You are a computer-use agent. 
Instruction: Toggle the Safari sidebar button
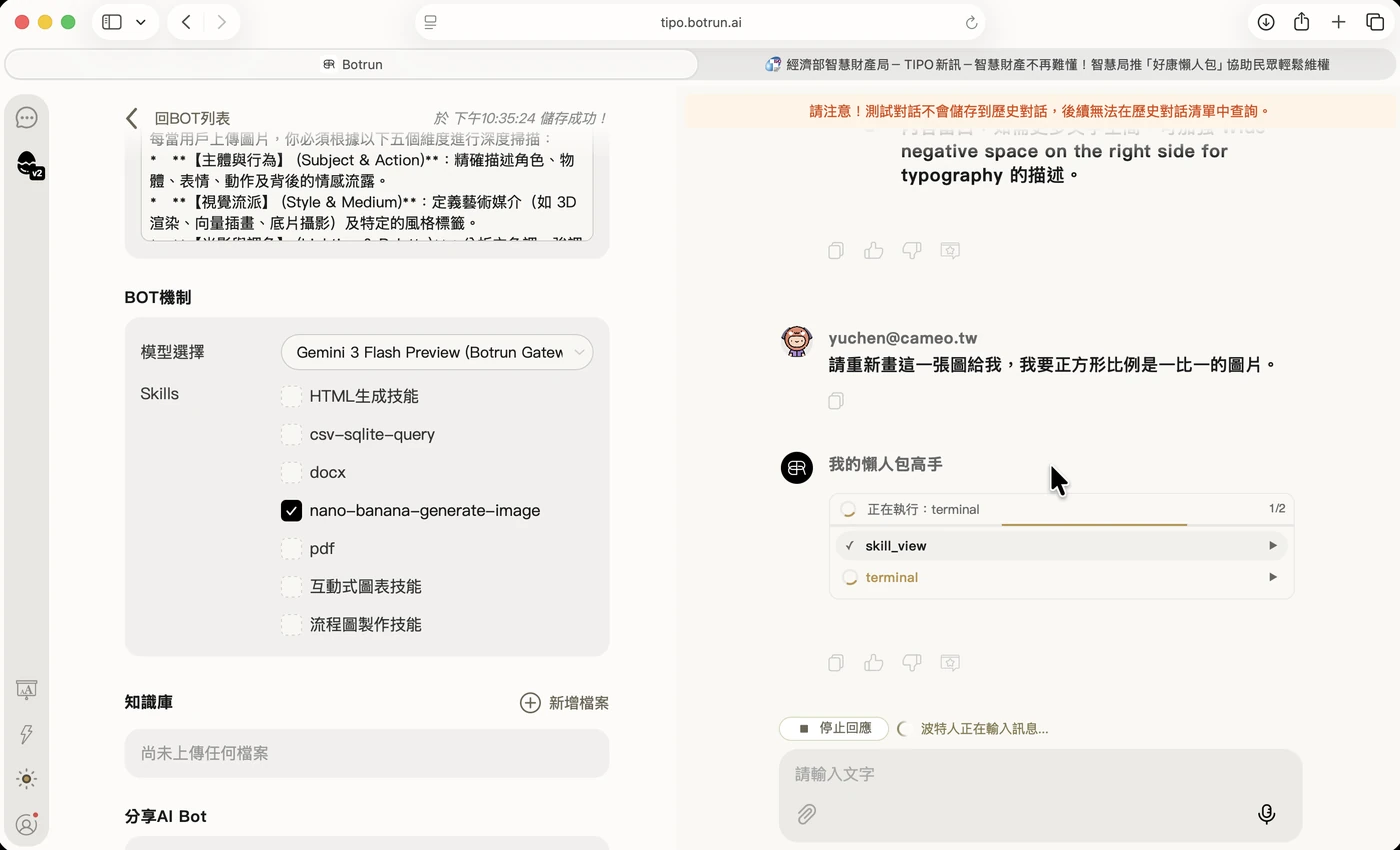click(x=112, y=22)
